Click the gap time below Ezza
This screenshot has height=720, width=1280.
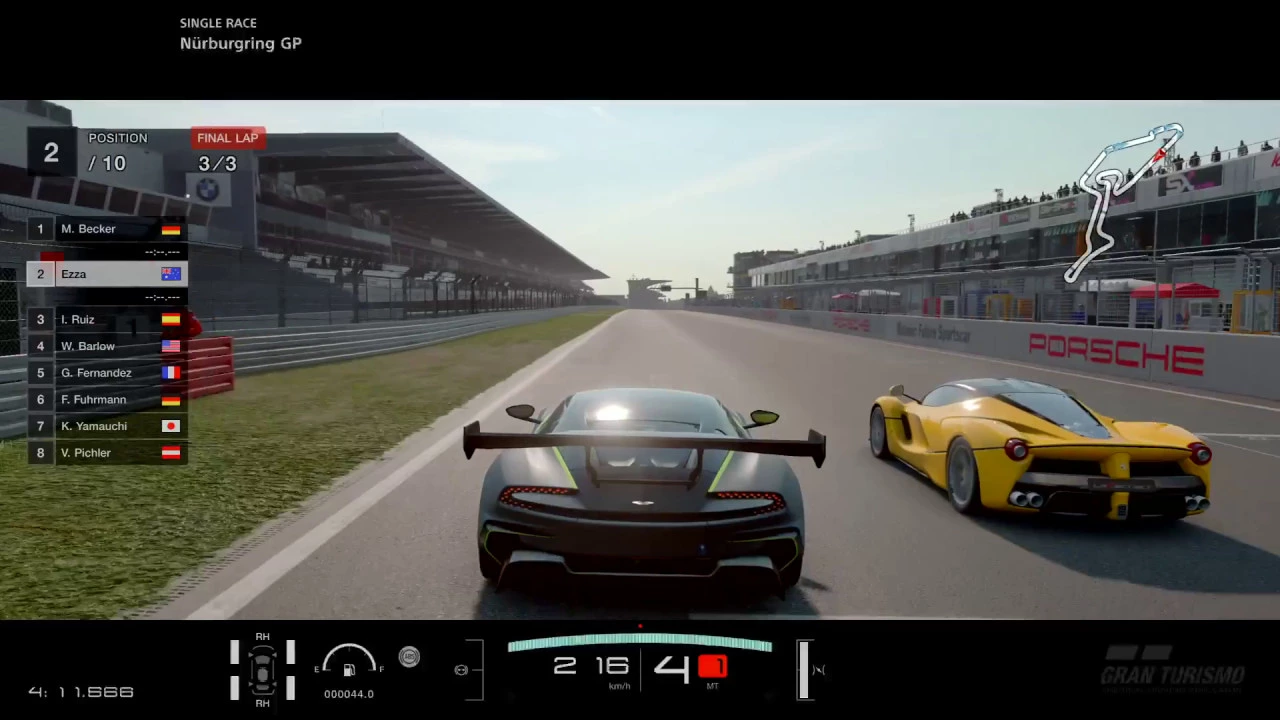pos(162,297)
